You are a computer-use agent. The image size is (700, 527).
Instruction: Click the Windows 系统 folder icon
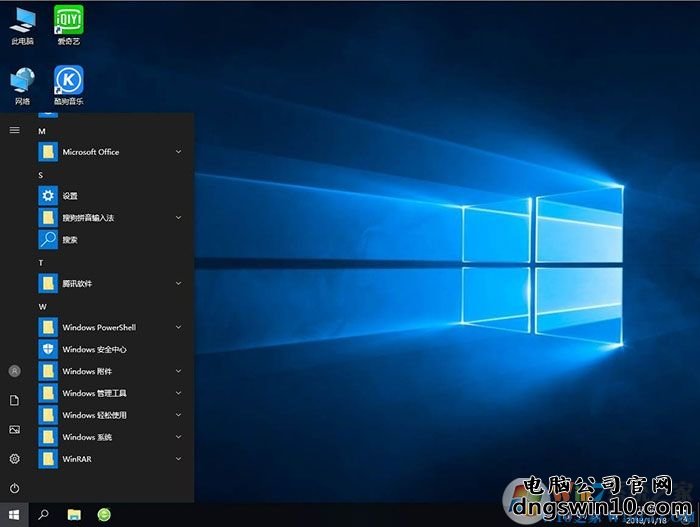[48, 437]
